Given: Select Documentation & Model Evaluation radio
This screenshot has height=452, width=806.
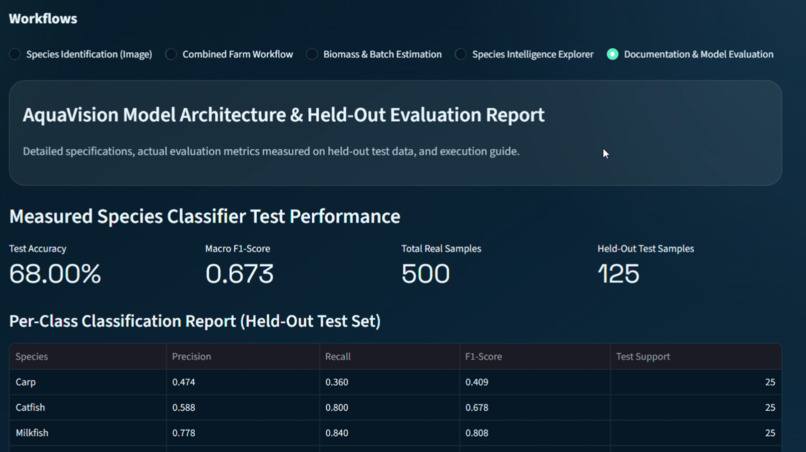Looking at the screenshot, I should click(x=613, y=54).
